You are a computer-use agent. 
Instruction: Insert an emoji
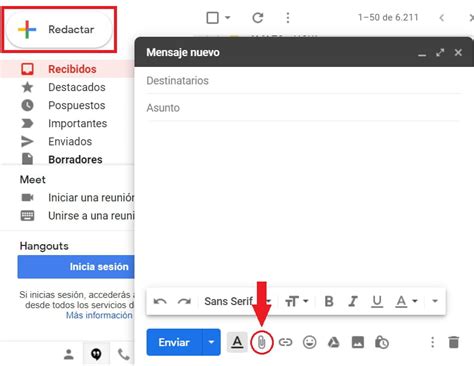(309, 342)
